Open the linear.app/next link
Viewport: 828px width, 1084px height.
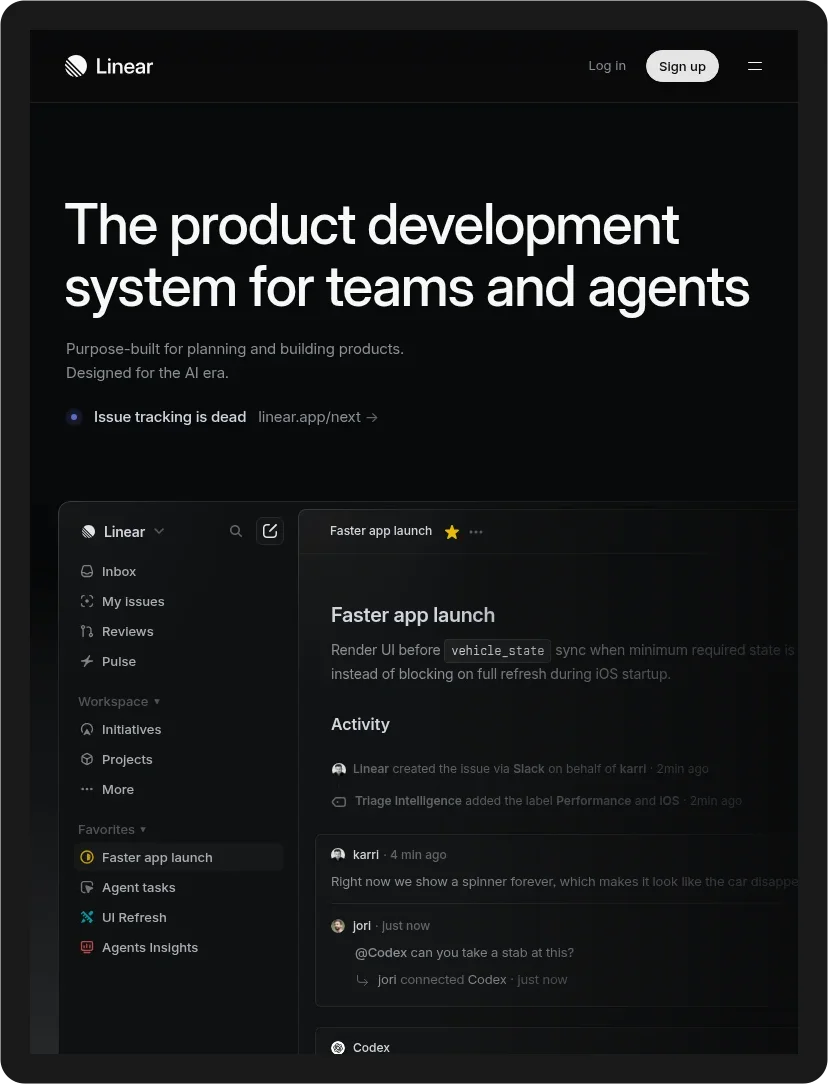click(318, 417)
